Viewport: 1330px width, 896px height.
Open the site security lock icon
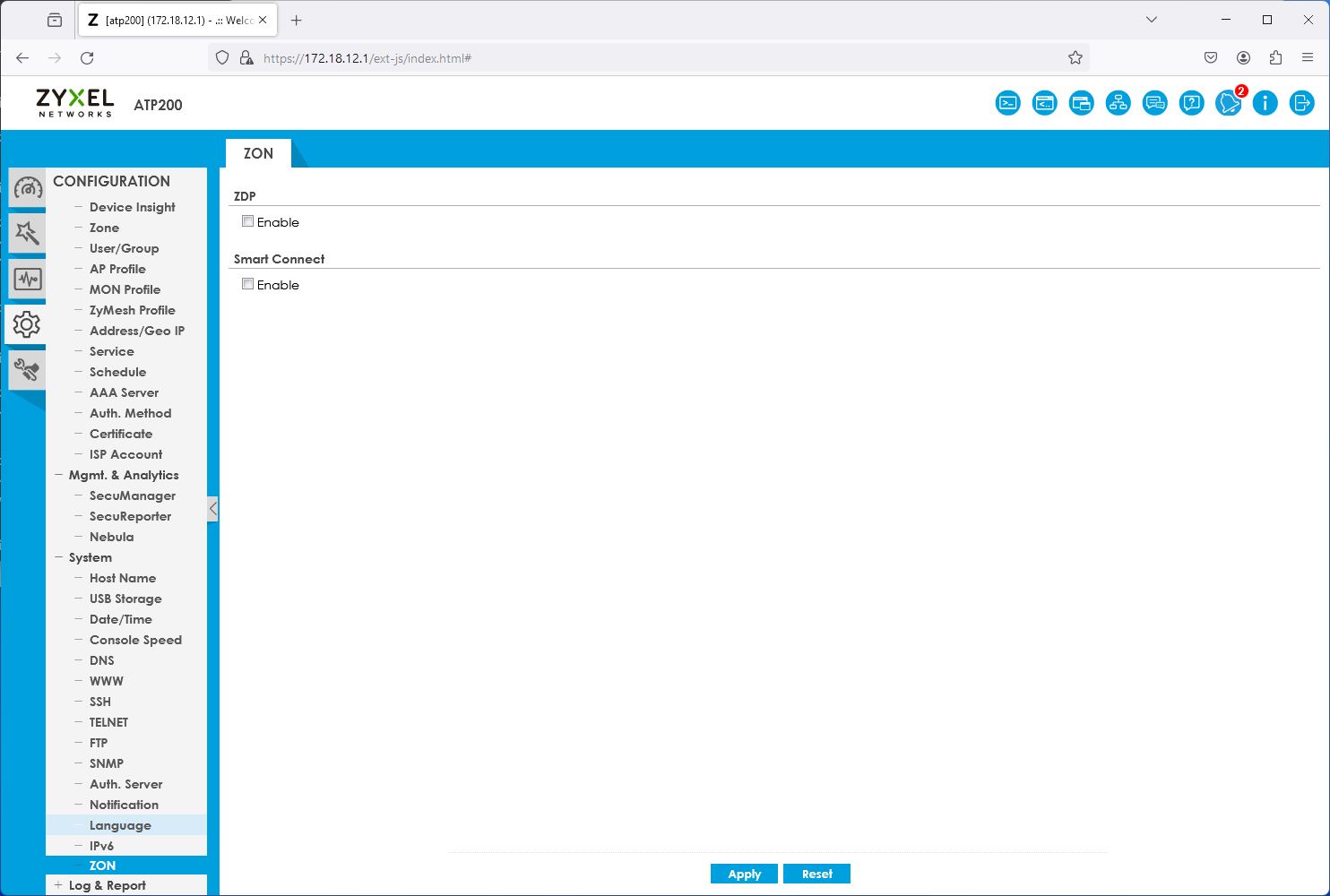246,58
